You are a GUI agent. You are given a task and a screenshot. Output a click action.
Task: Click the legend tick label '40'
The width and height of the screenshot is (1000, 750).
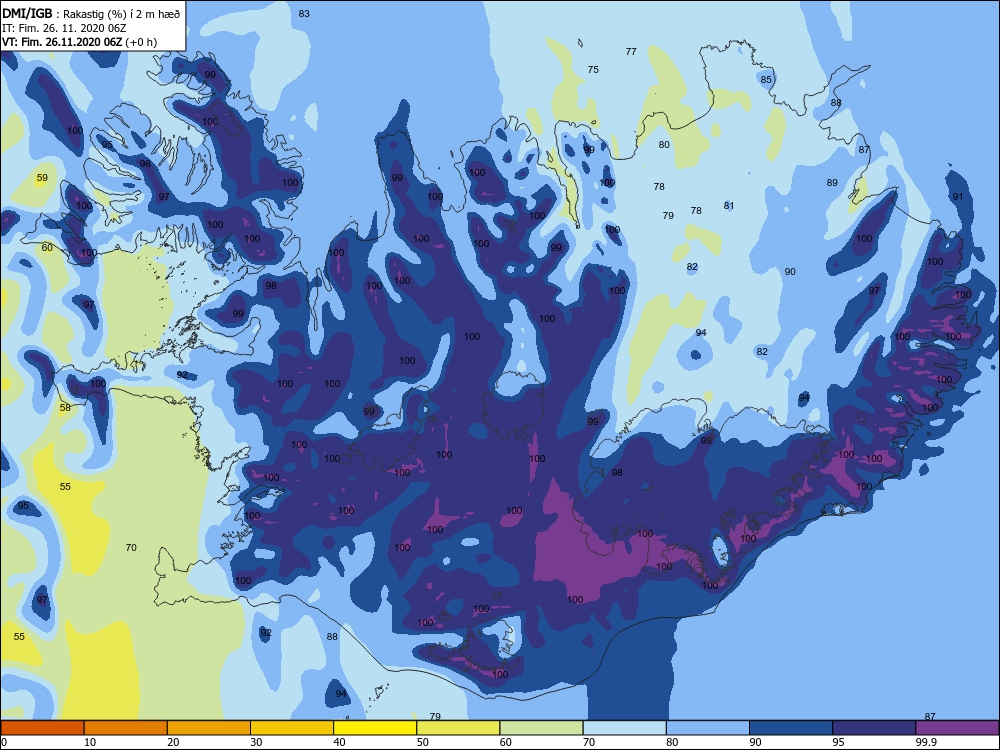pyautogui.click(x=339, y=742)
